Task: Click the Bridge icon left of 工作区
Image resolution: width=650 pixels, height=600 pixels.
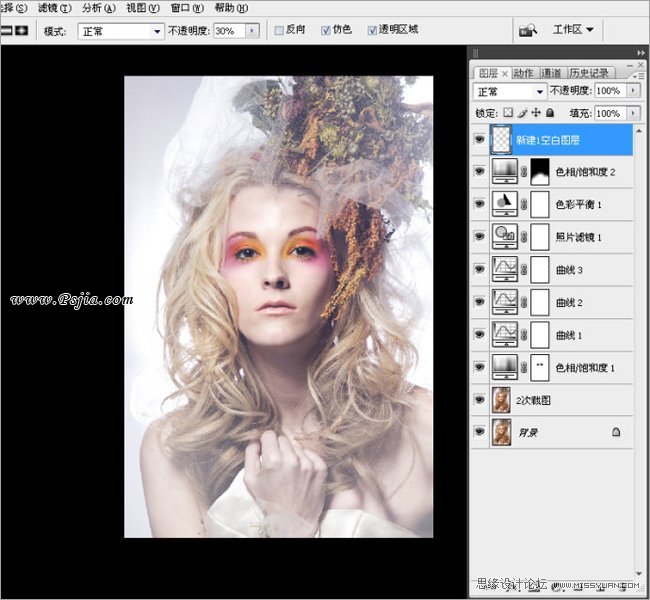Action: pyautogui.click(x=528, y=31)
